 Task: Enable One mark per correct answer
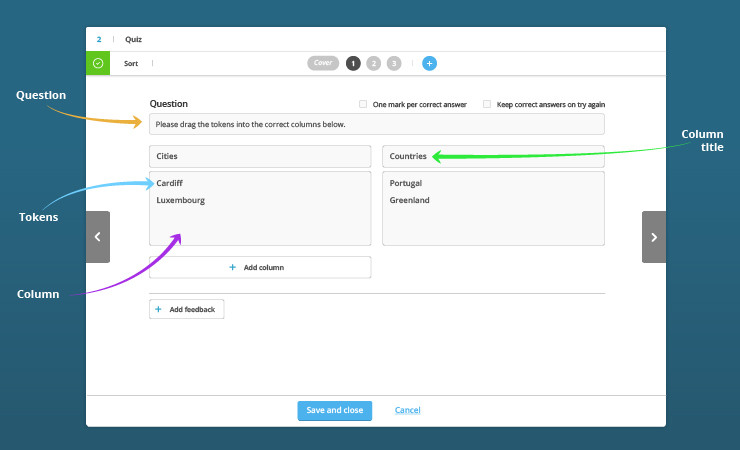click(x=363, y=104)
